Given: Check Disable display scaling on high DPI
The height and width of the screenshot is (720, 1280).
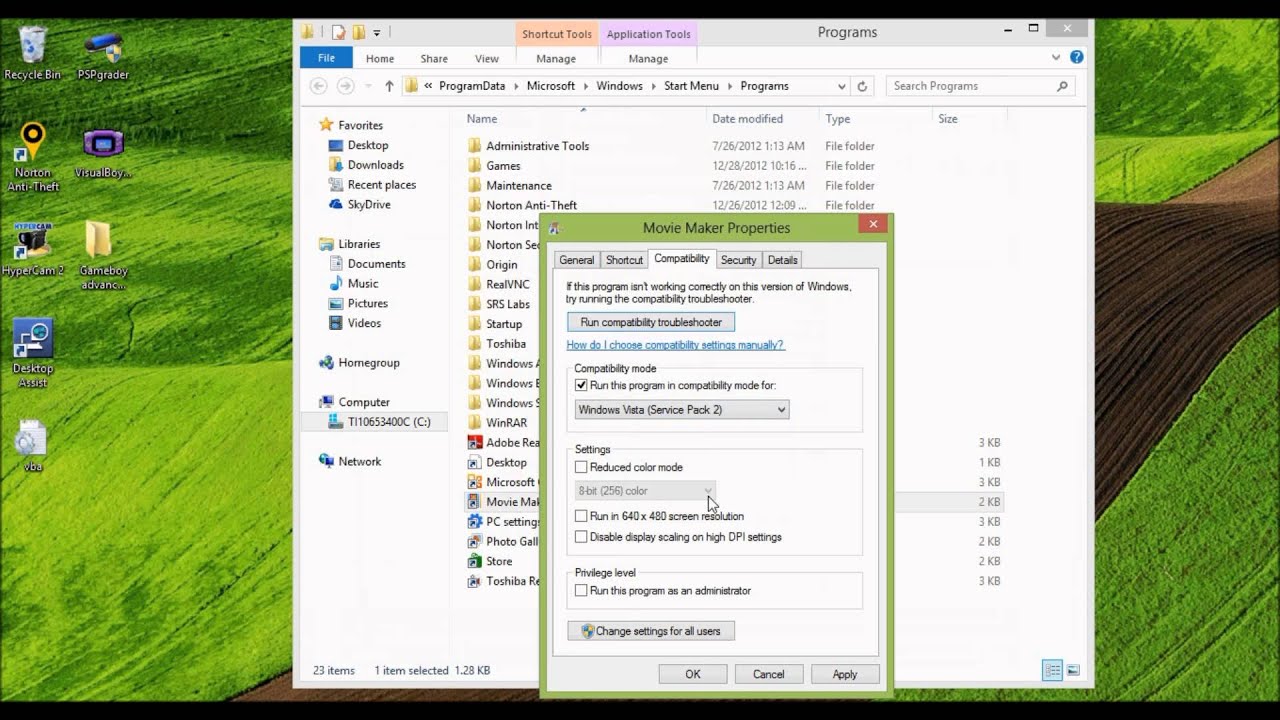Looking at the screenshot, I should click(x=581, y=537).
